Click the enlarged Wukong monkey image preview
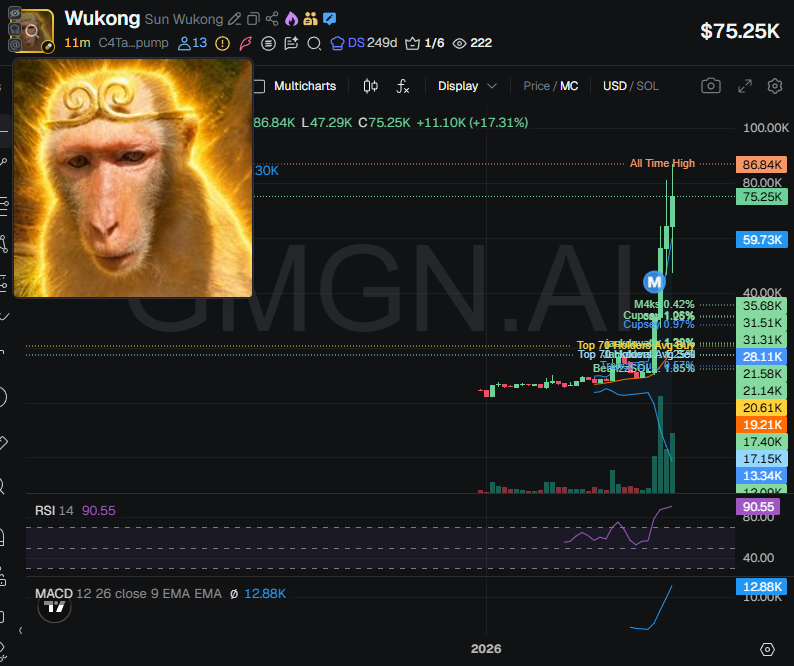This screenshot has height=666, width=794. point(133,178)
